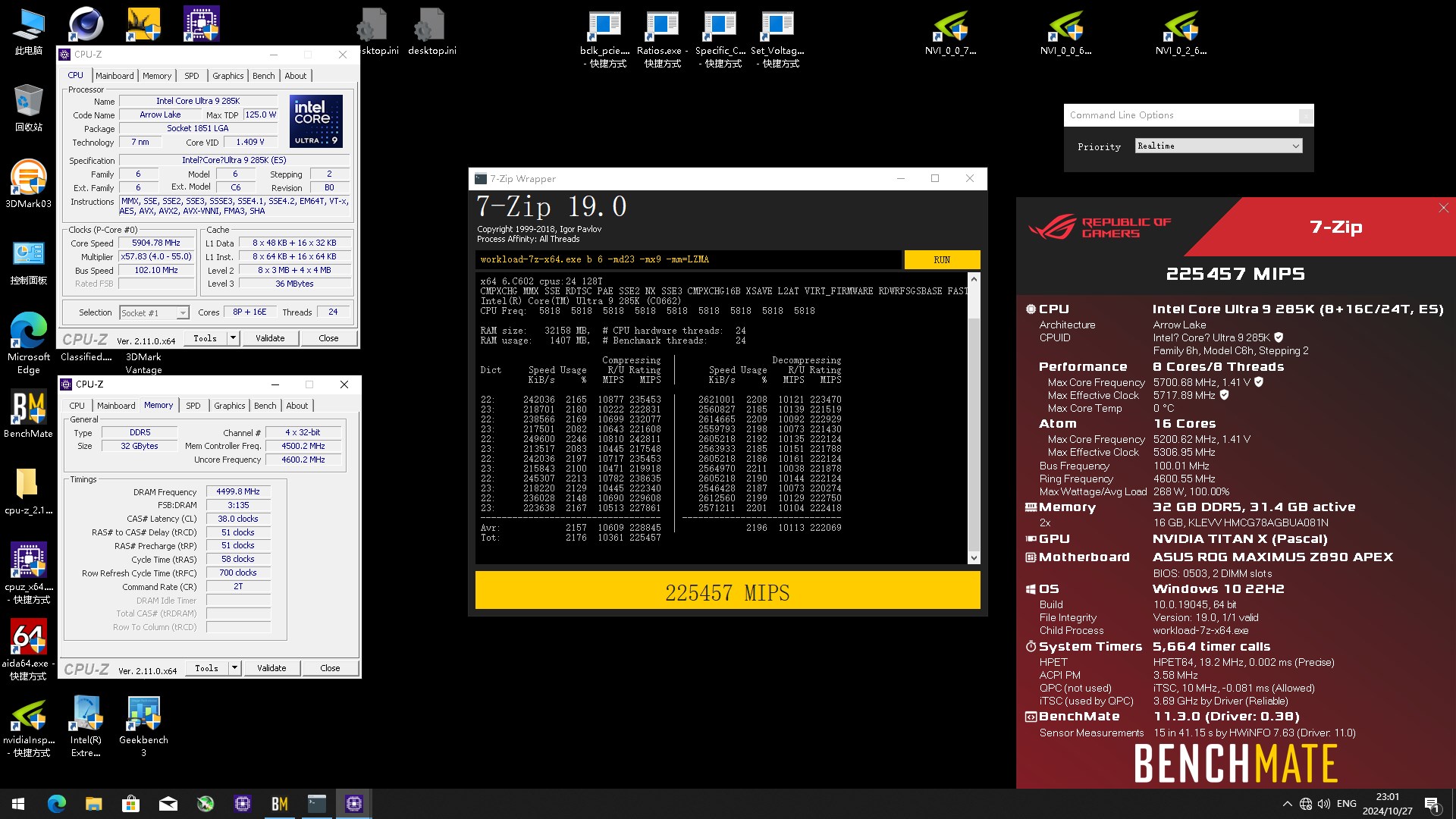Select CPU tab in lower CPU-Z window
This screenshot has width=1456, height=819.
click(77, 406)
